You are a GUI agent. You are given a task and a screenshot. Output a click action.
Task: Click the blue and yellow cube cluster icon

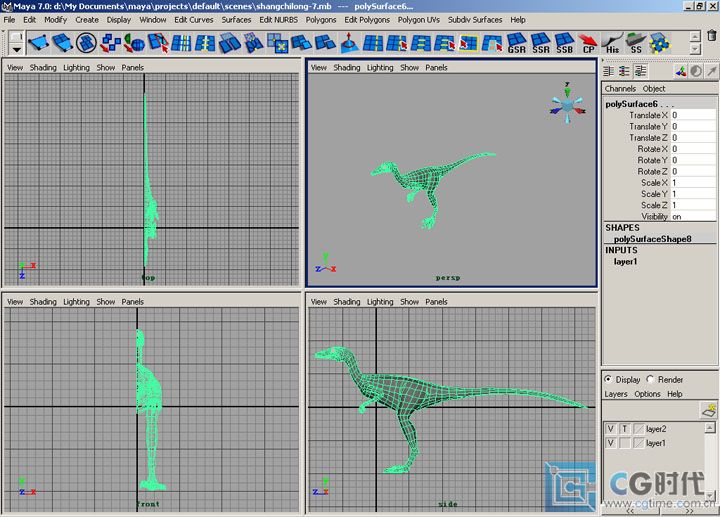[660, 43]
